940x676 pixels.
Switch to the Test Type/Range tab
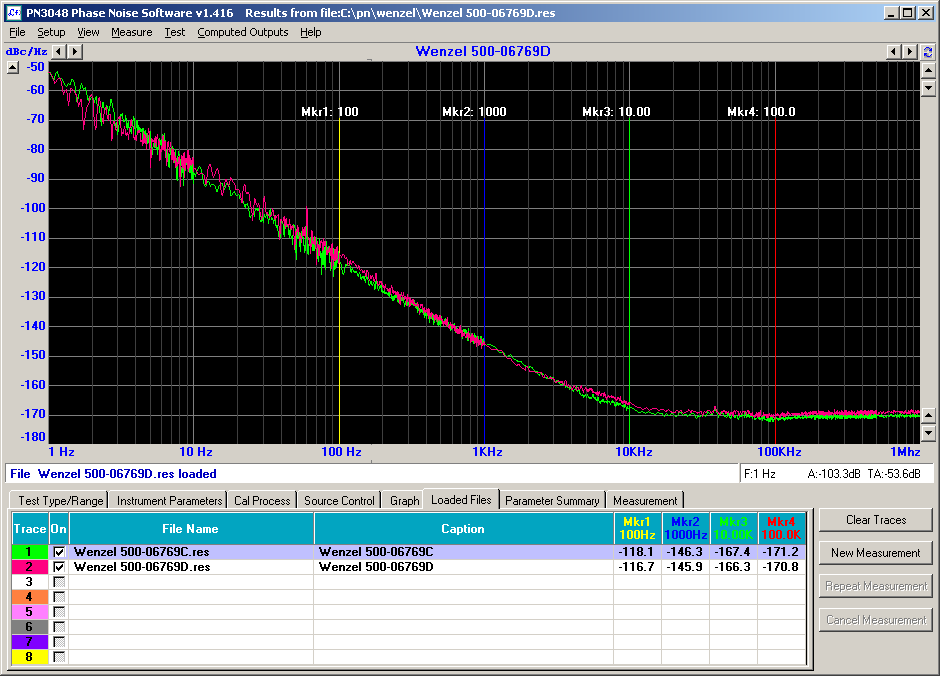point(61,500)
